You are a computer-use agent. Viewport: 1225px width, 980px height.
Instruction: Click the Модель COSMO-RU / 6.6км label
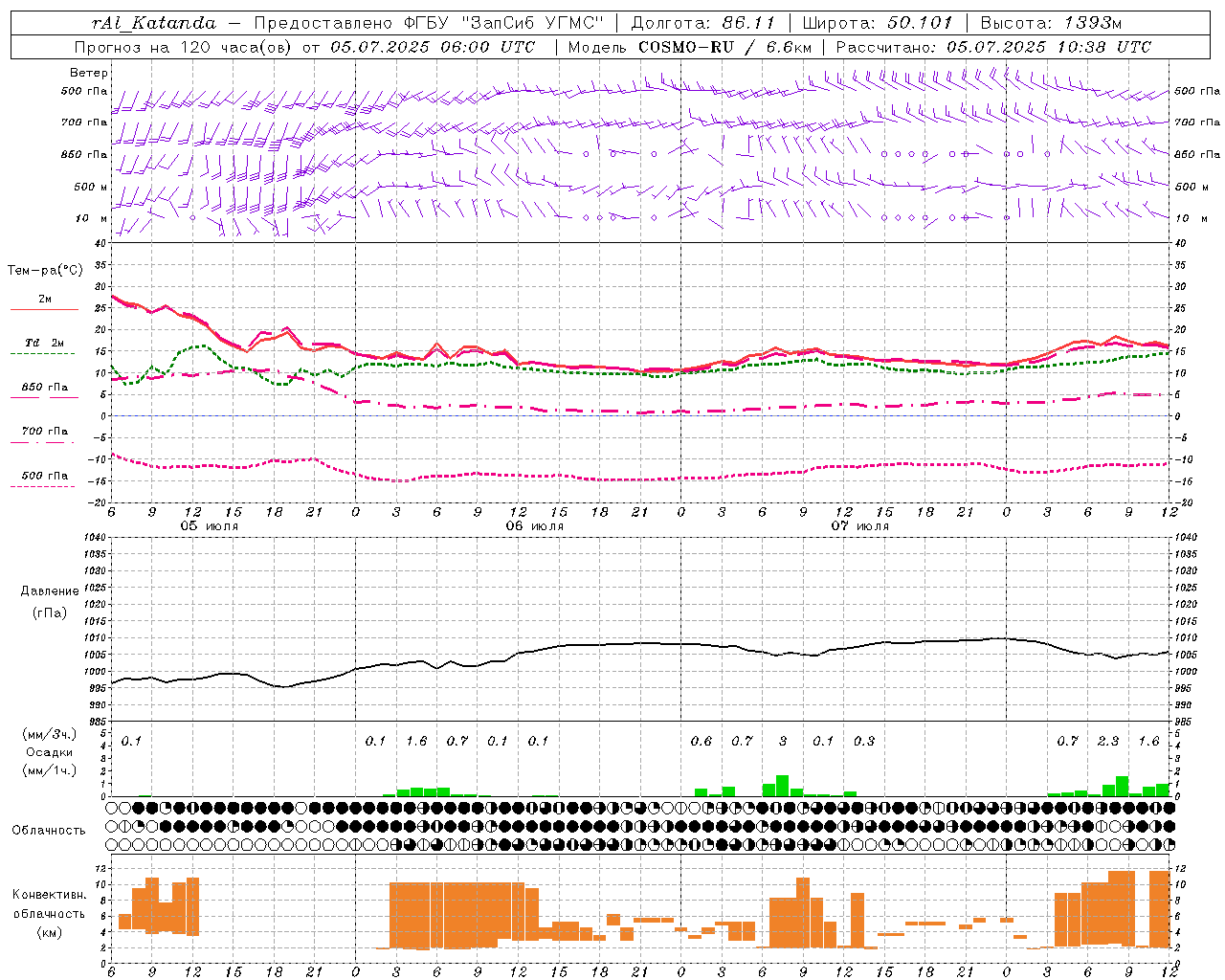pyautogui.click(x=690, y=47)
